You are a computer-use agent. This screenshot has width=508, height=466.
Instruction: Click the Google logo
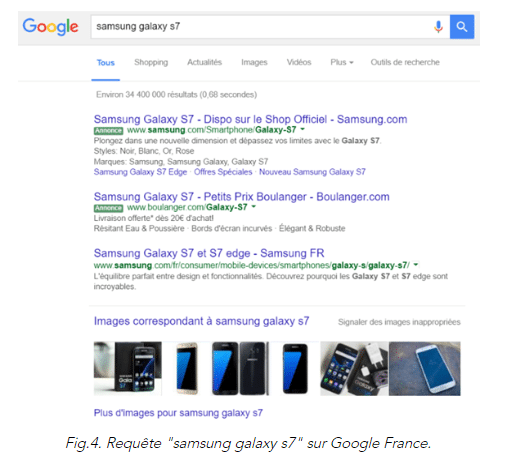[x=51, y=27]
